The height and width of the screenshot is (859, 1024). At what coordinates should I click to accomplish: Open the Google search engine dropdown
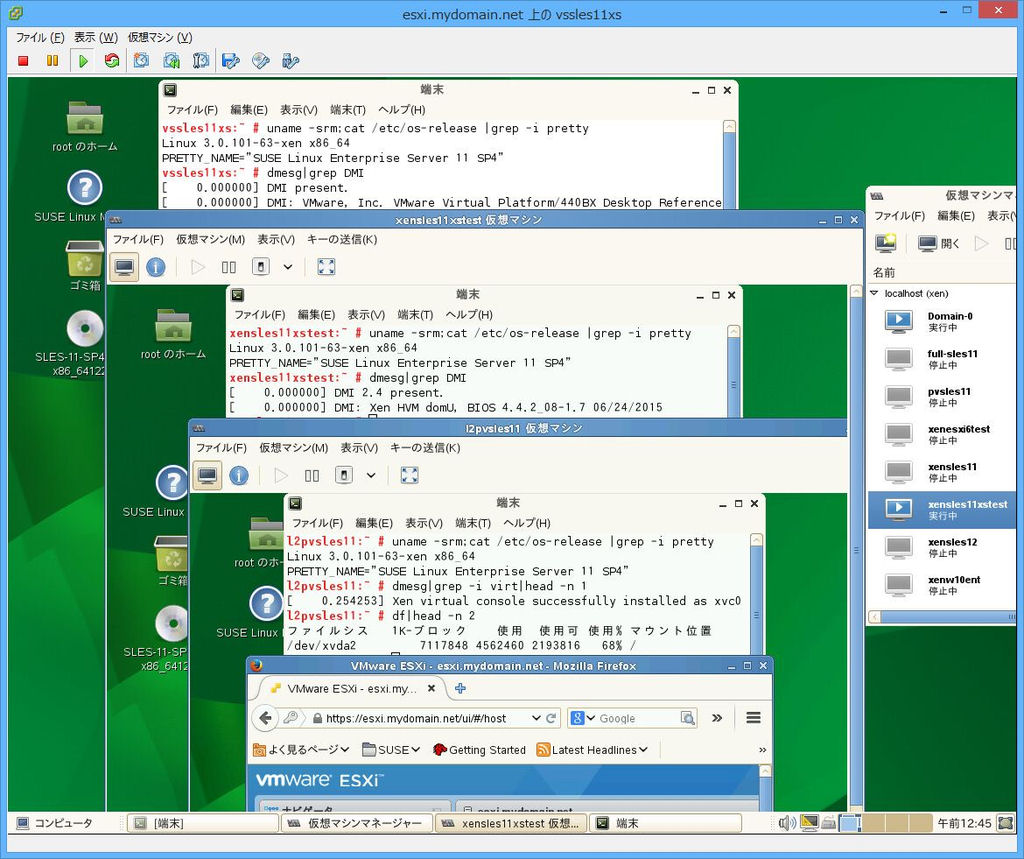(583, 718)
